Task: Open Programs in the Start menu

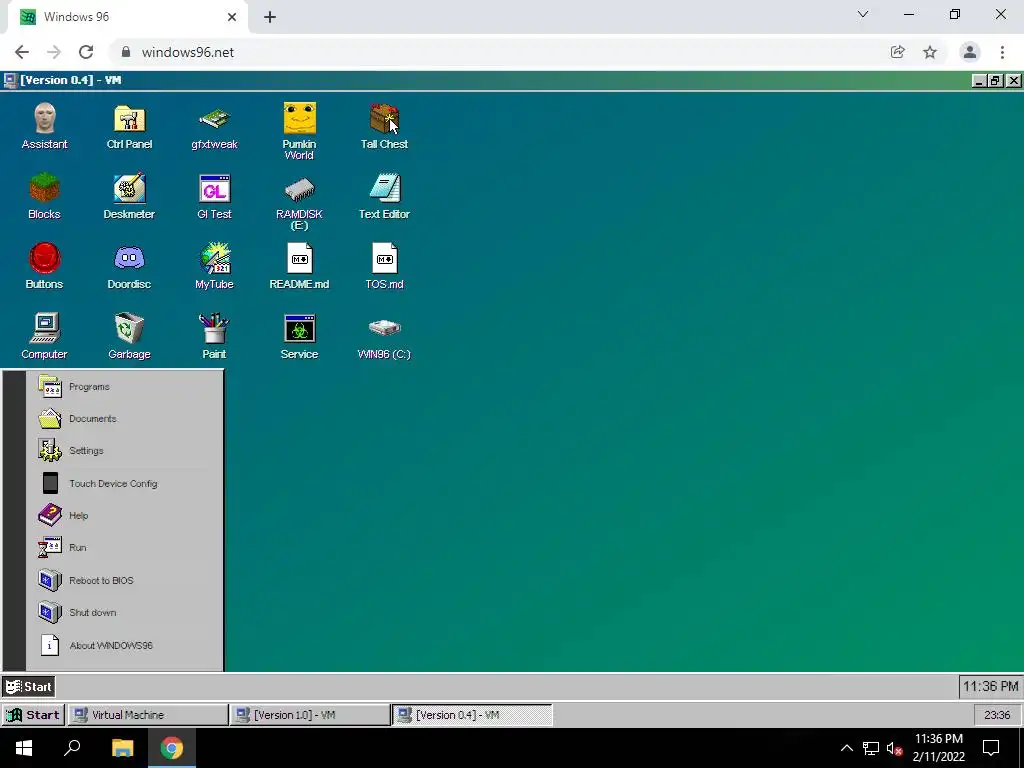Action: pyautogui.click(x=125, y=387)
